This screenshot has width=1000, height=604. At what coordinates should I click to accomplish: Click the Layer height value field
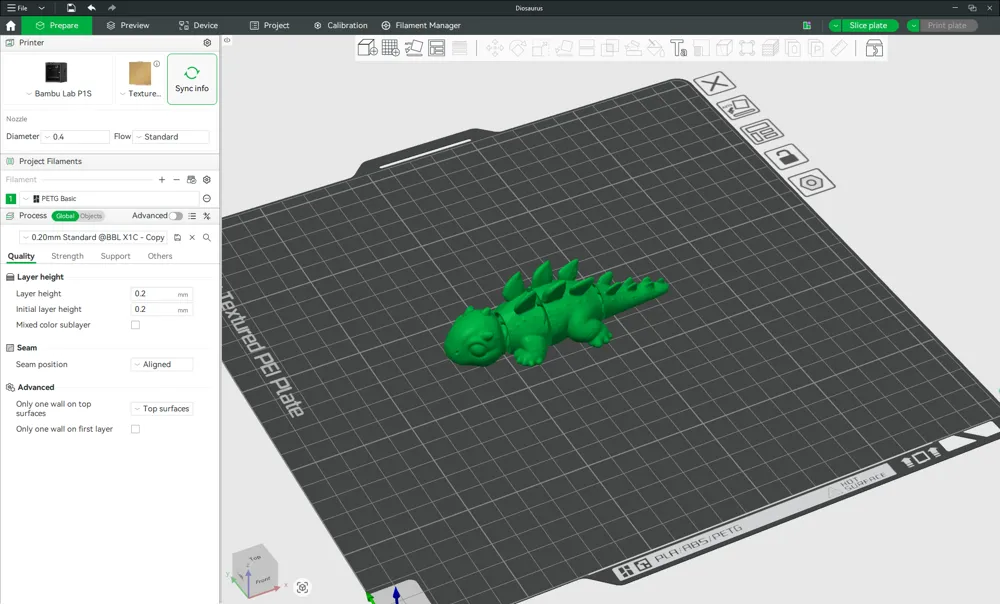point(161,294)
